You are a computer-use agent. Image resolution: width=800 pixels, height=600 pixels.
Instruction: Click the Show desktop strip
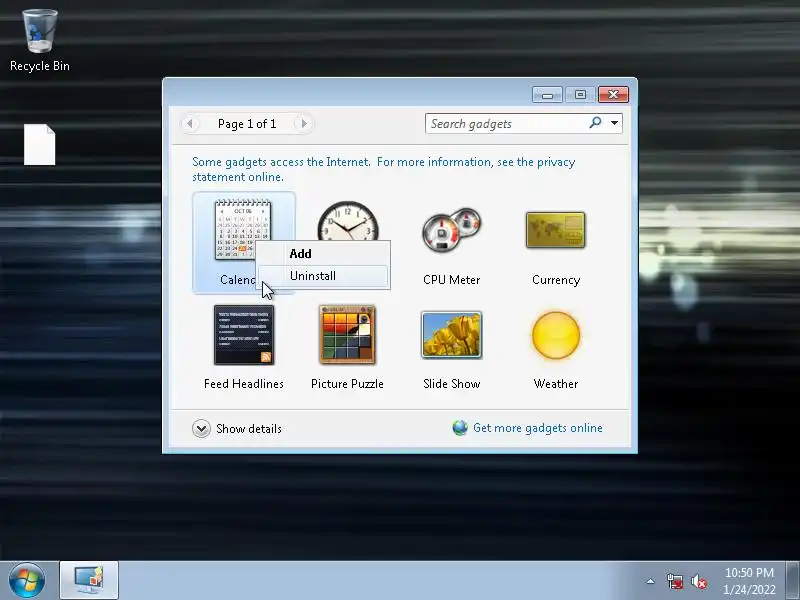click(793, 581)
